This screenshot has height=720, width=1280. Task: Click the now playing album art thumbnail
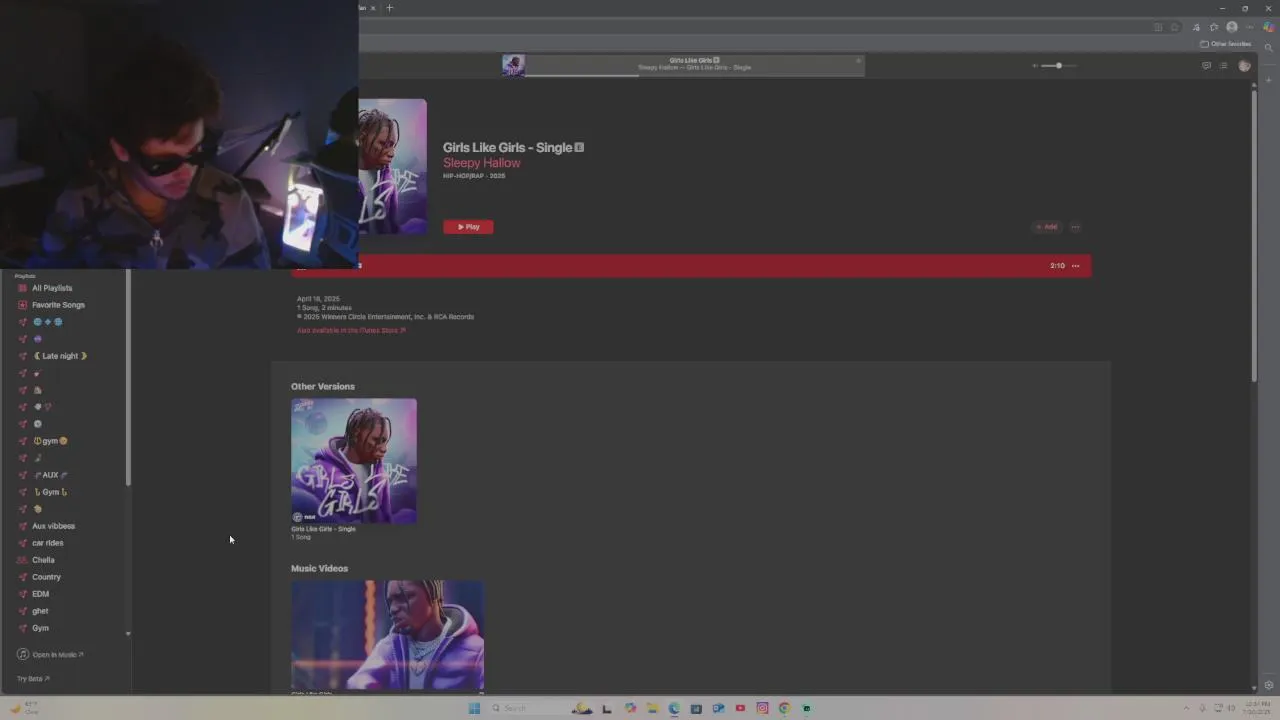point(513,65)
